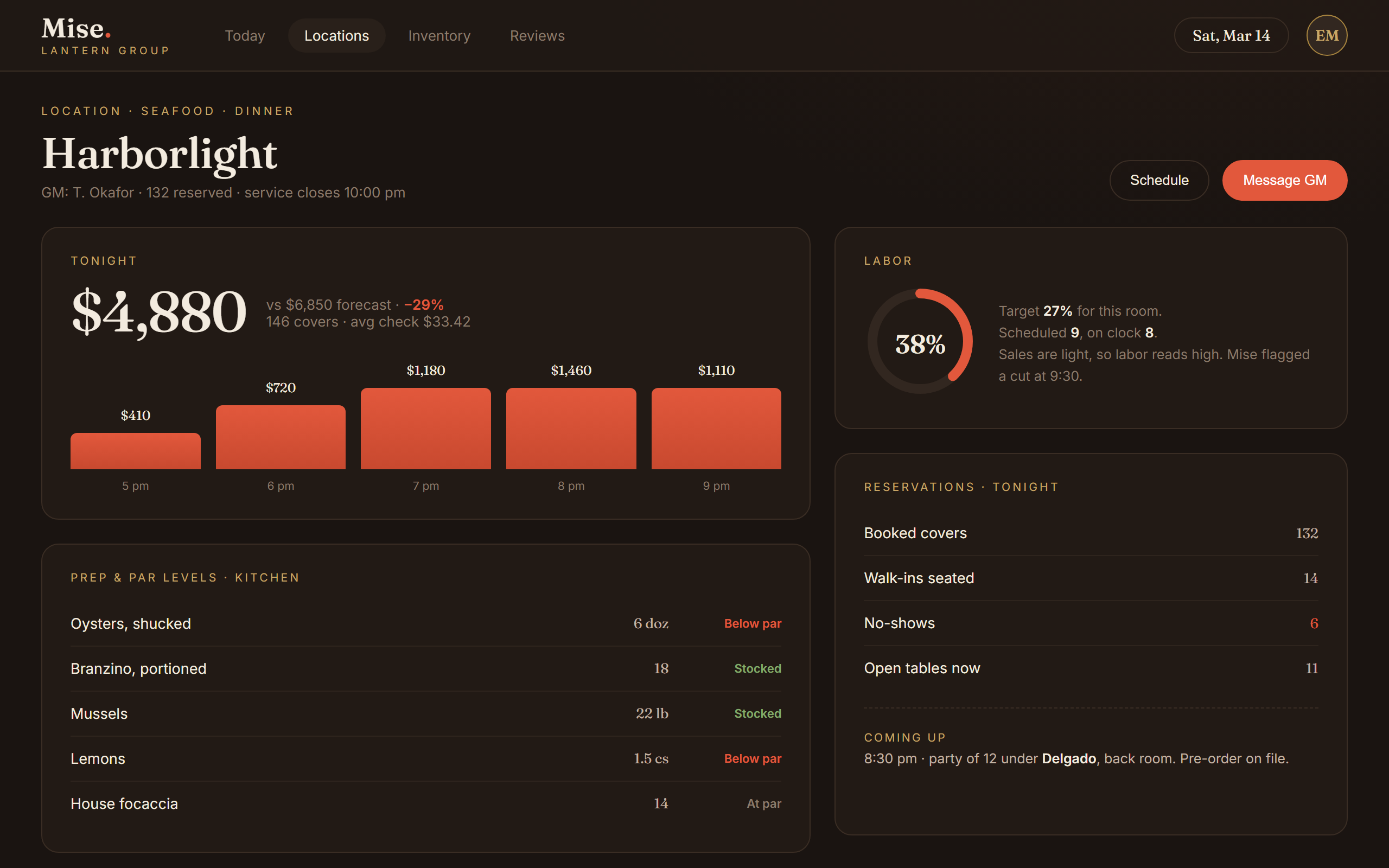Screen dimensions: 1389x868
Task: Select the 5 pm sales bar
Action: tap(136, 451)
